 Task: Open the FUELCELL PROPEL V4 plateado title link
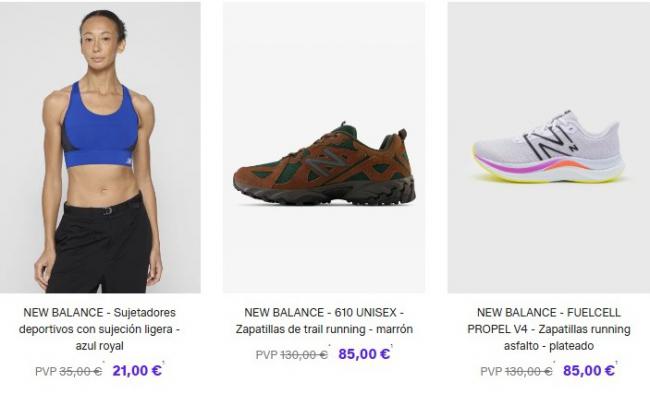(549, 329)
